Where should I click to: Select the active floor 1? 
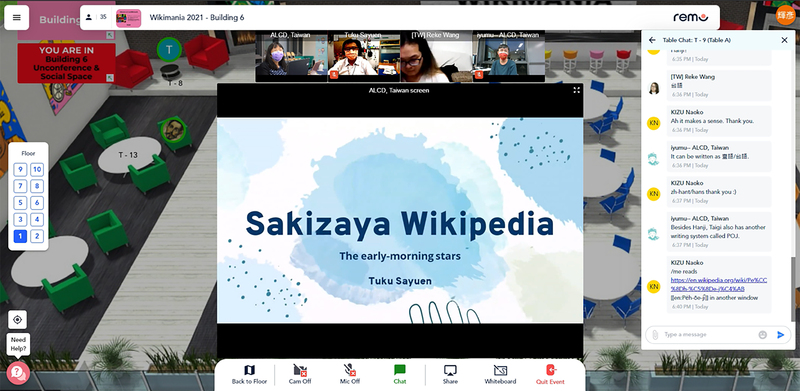20,236
